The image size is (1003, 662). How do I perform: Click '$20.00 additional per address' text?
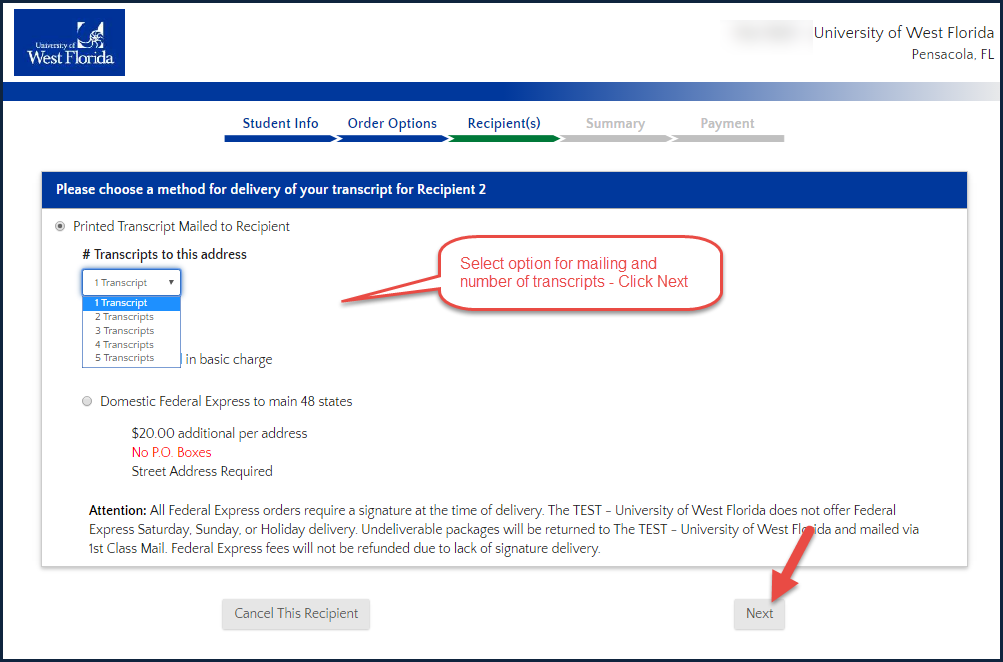point(219,434)
